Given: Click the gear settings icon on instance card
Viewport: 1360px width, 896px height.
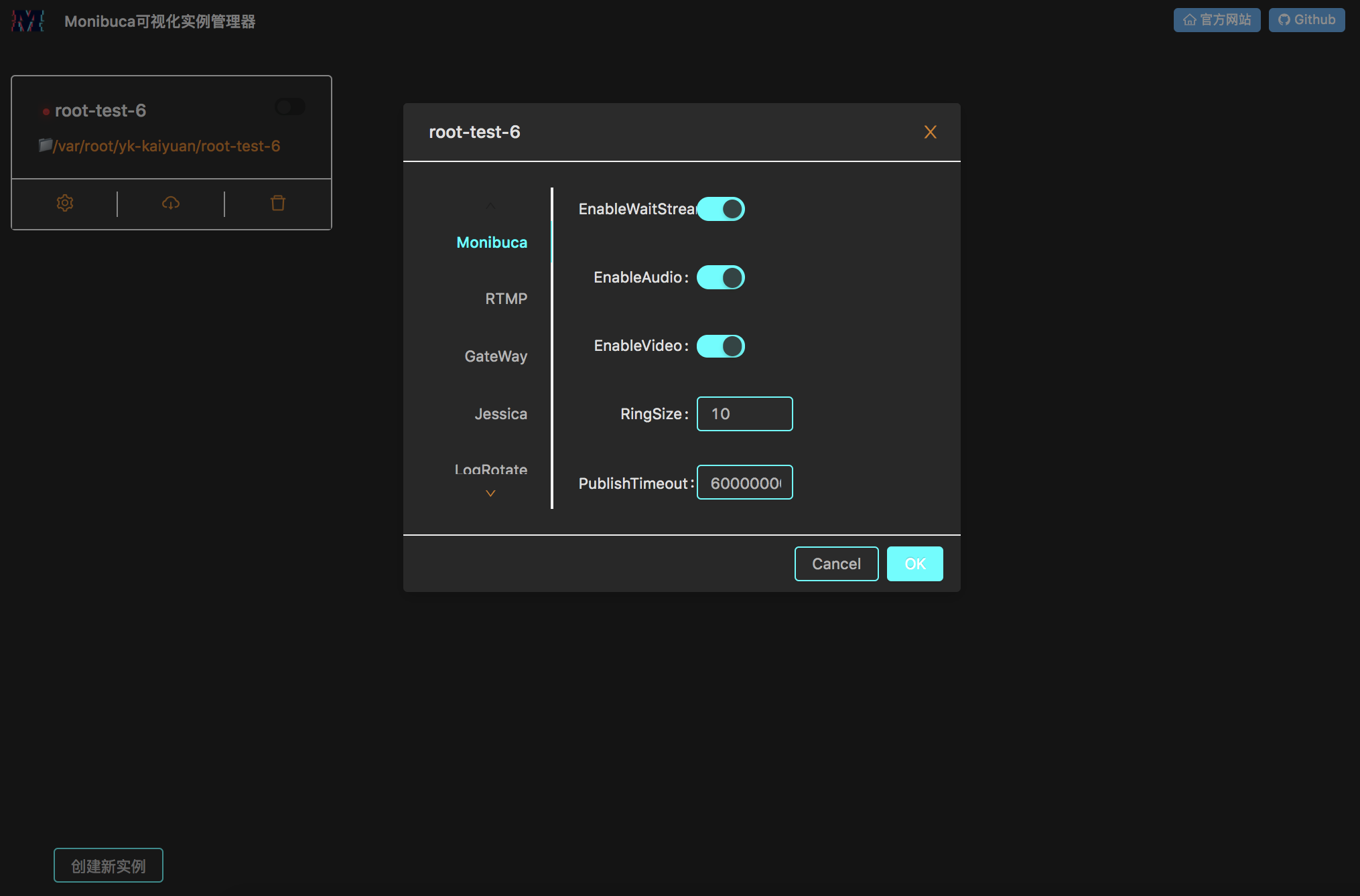Looking at the screenshot, I should click(x=65, y=203).
